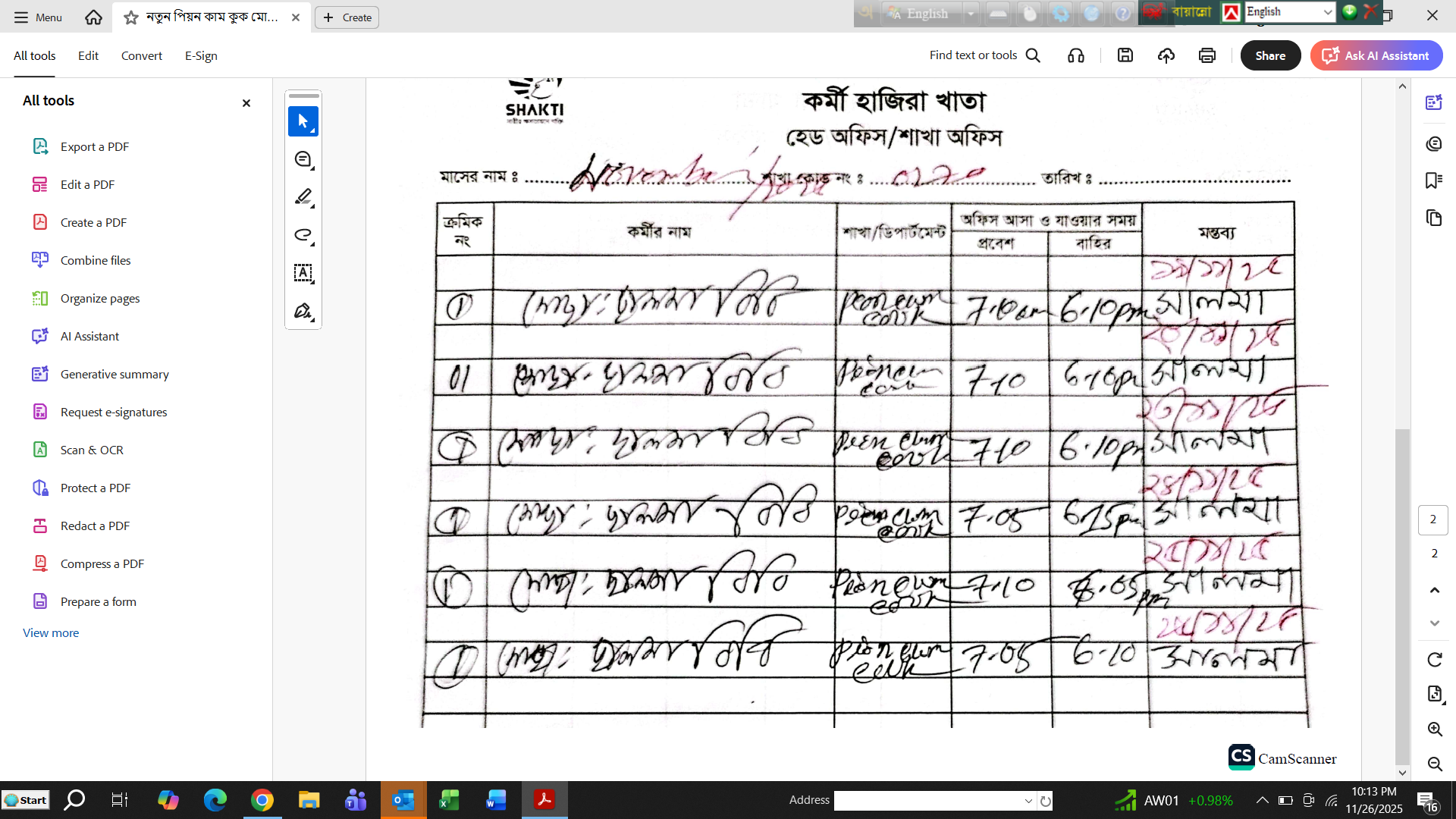
Task: Star the current document tab
Action: click(131, 17)
